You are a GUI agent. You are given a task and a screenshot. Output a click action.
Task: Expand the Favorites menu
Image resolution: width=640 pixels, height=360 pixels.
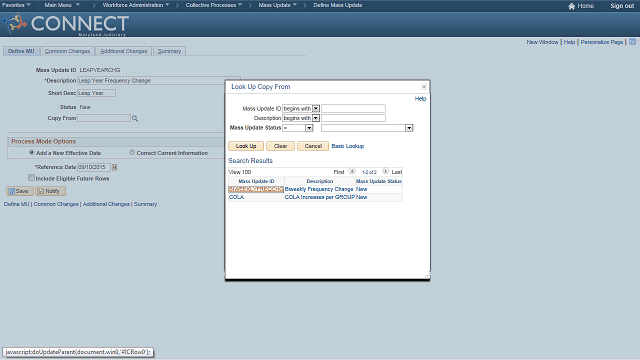point(16,5)
